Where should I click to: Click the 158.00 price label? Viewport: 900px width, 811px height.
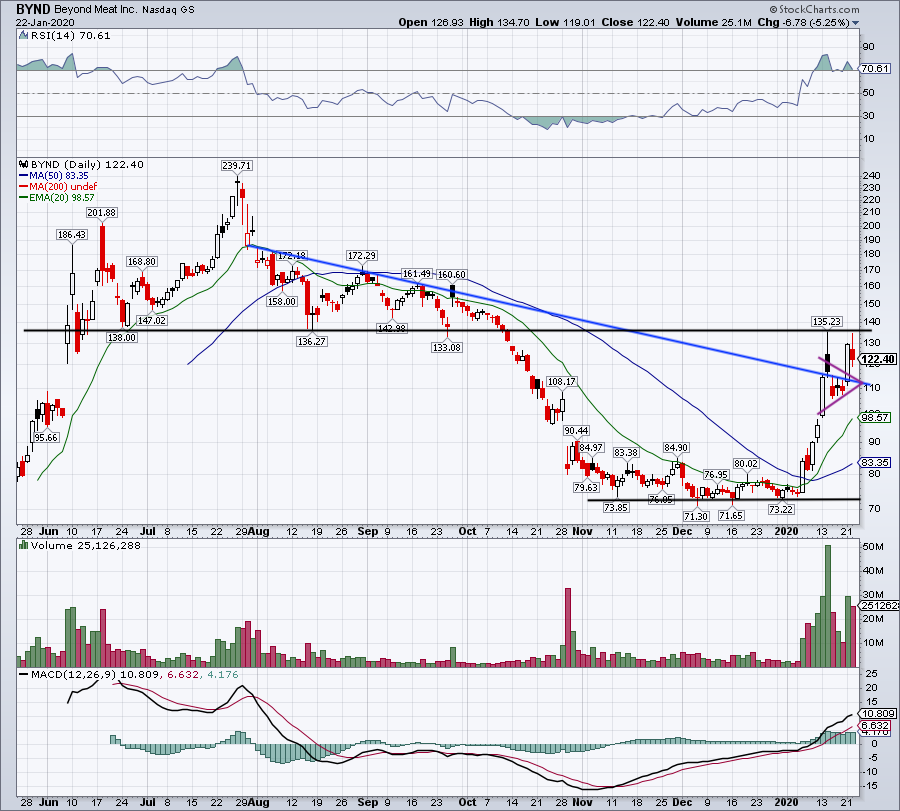tap(282, 301)
